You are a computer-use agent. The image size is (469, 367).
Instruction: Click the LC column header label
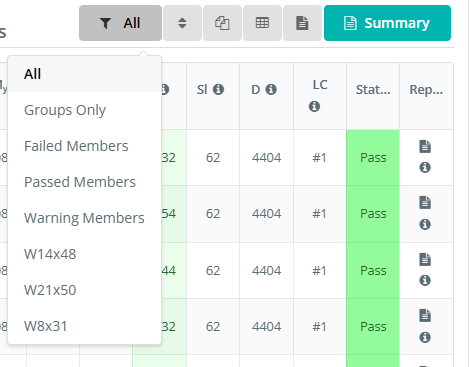pos(320,85)
